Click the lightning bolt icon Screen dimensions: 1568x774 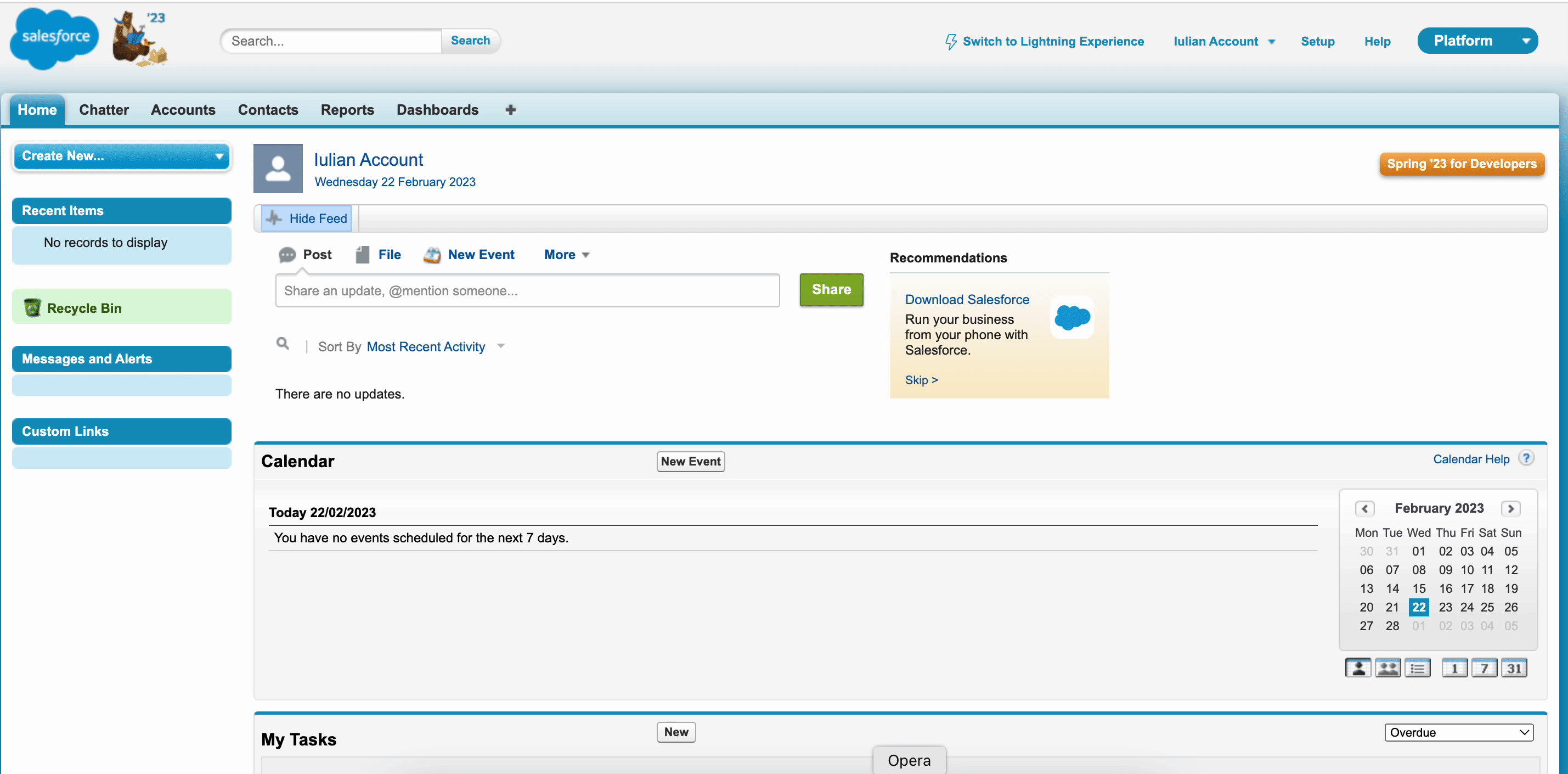point(950,41)
